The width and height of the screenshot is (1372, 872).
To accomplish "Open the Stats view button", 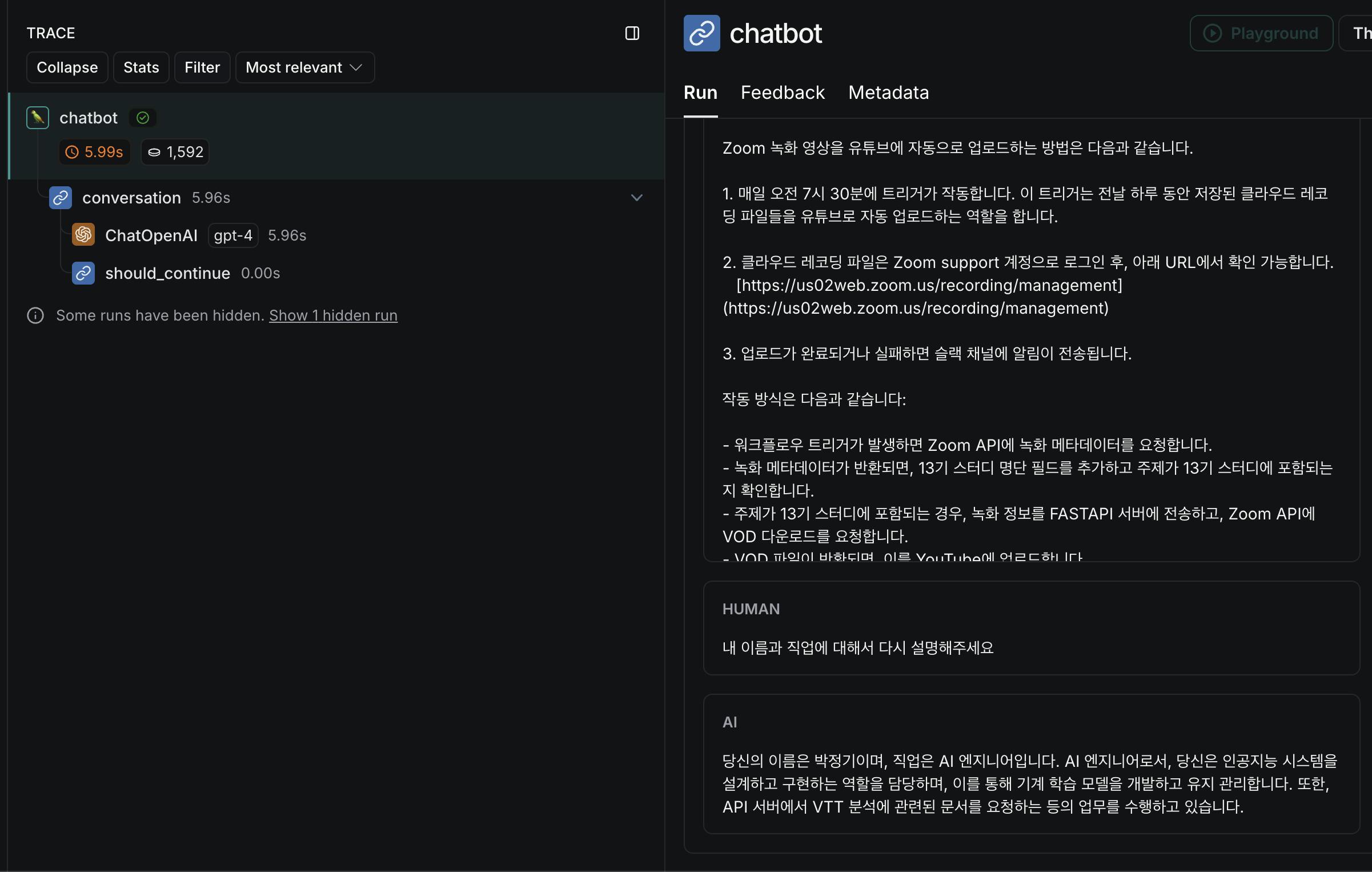I will click(x=141, y=67).
